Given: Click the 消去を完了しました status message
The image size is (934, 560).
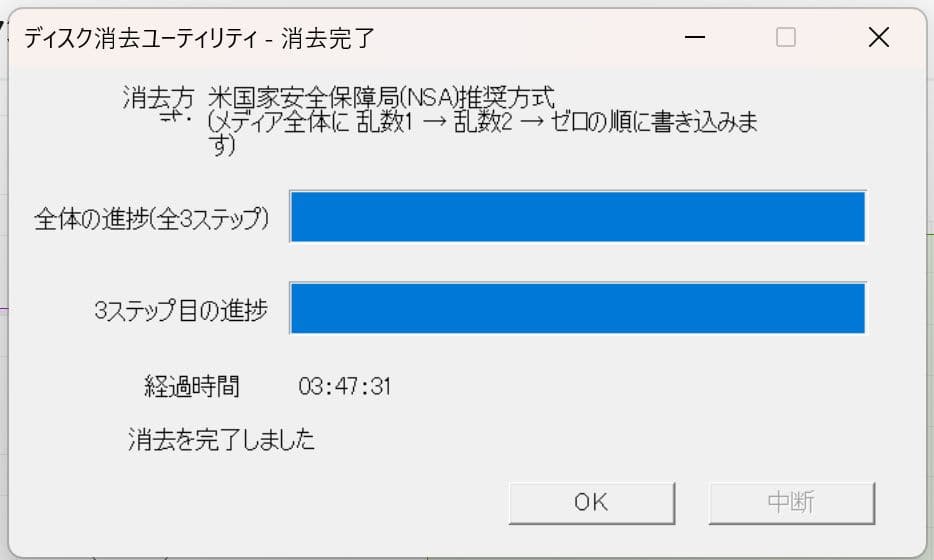Looking at the screenshot, I should coord(221,439).
